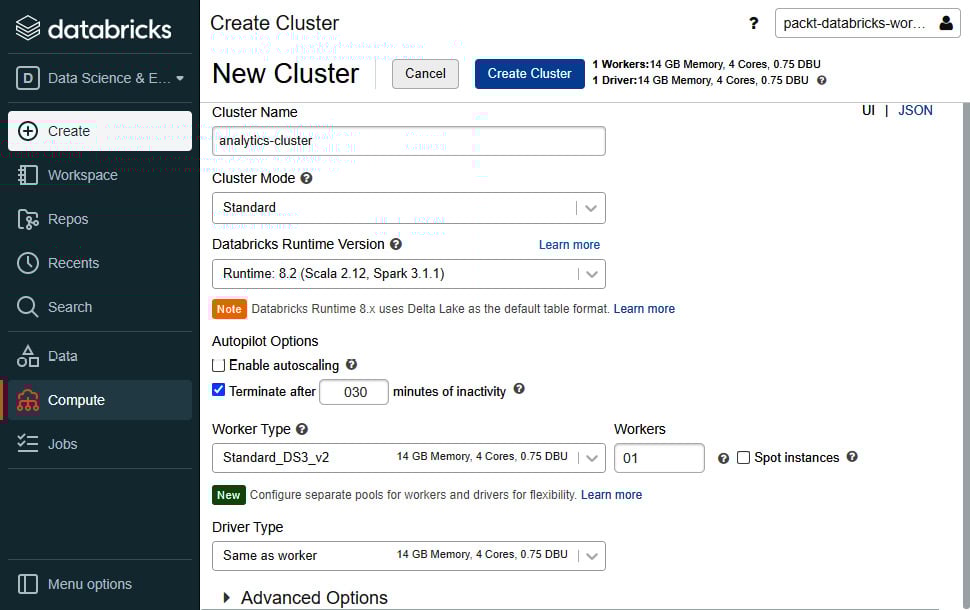Image resolution: width=970 pixels, height=610 pixels.
Task: Enable the autoscaling checkbox
Action: 218,365
